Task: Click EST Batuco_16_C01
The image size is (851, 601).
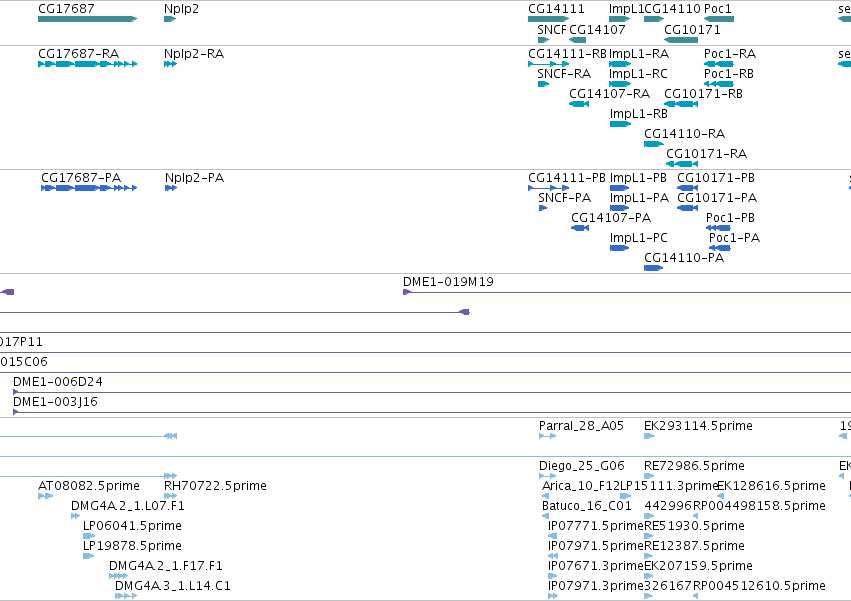Action: pos(545,517)
